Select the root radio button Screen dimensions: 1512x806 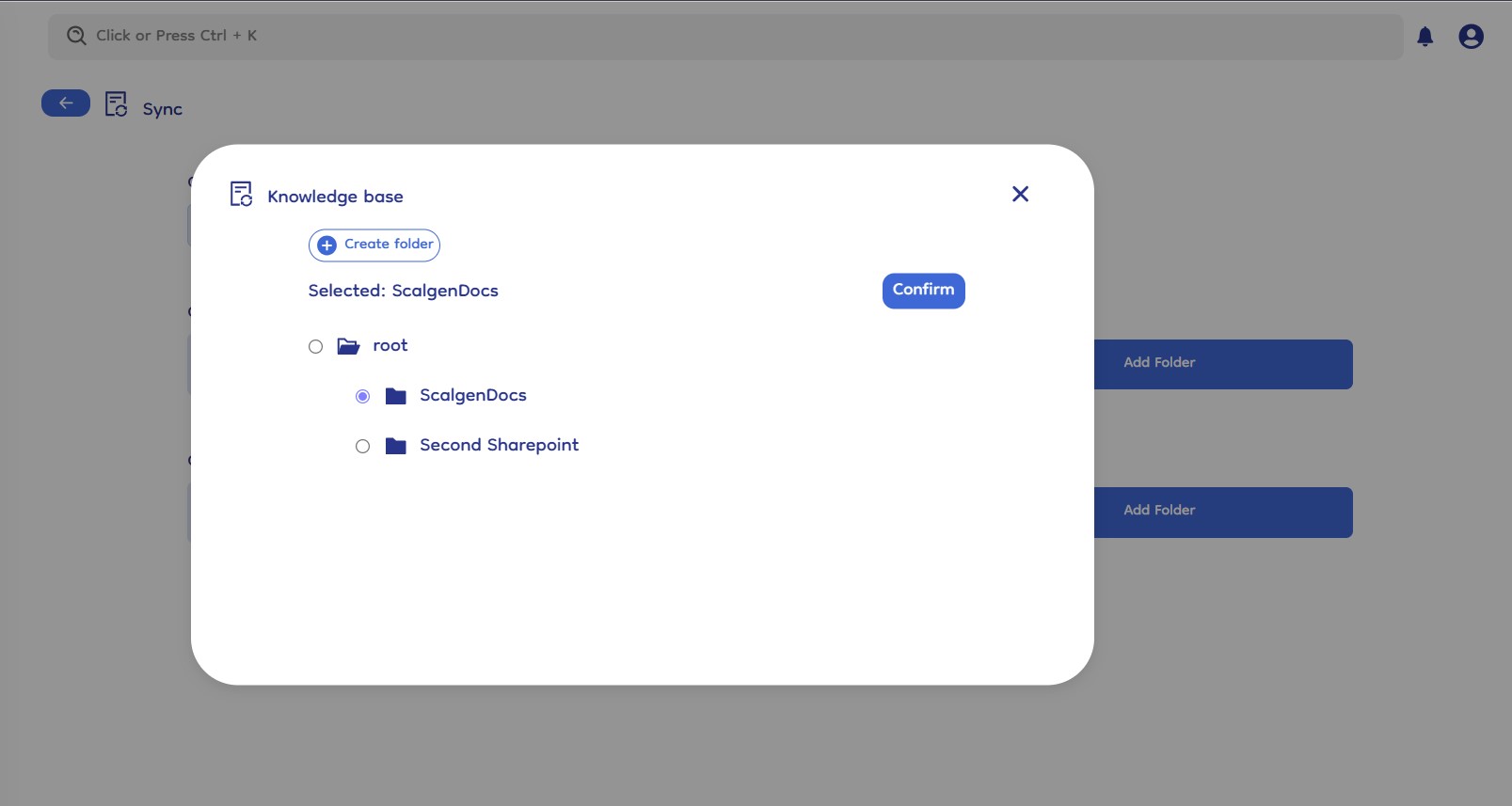pyautogui.click(x=316, y=347)
